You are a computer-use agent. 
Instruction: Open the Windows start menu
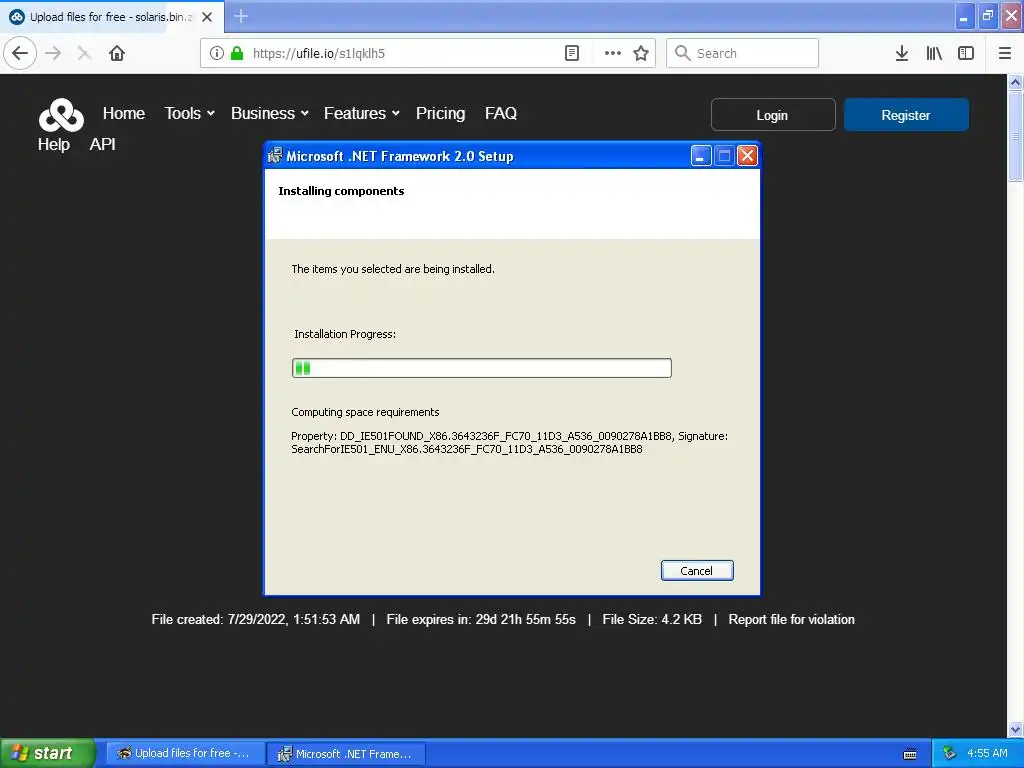point(46,753)
